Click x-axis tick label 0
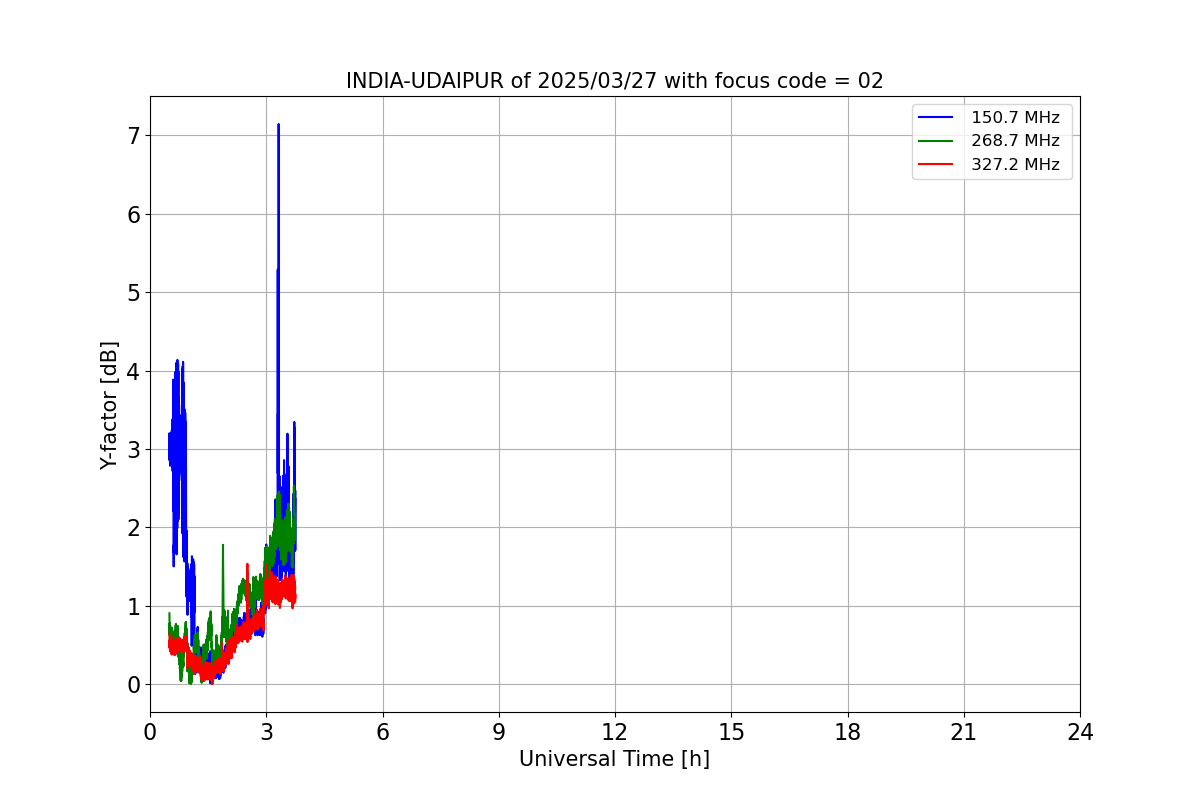Viewport: 1200px width, 800px height. tap(150, 732)
